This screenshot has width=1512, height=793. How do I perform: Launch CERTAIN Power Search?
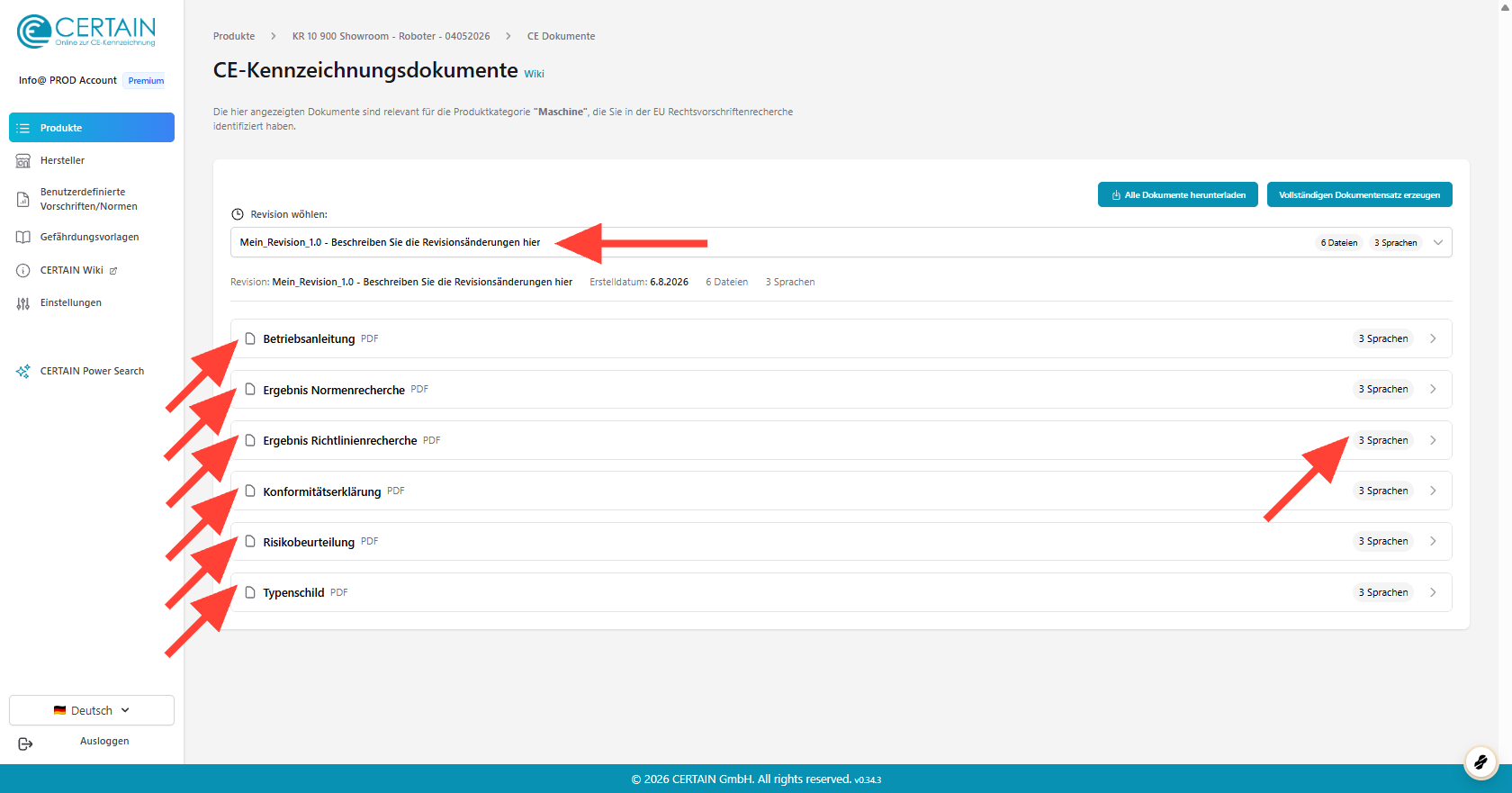(x=92, y=372)
